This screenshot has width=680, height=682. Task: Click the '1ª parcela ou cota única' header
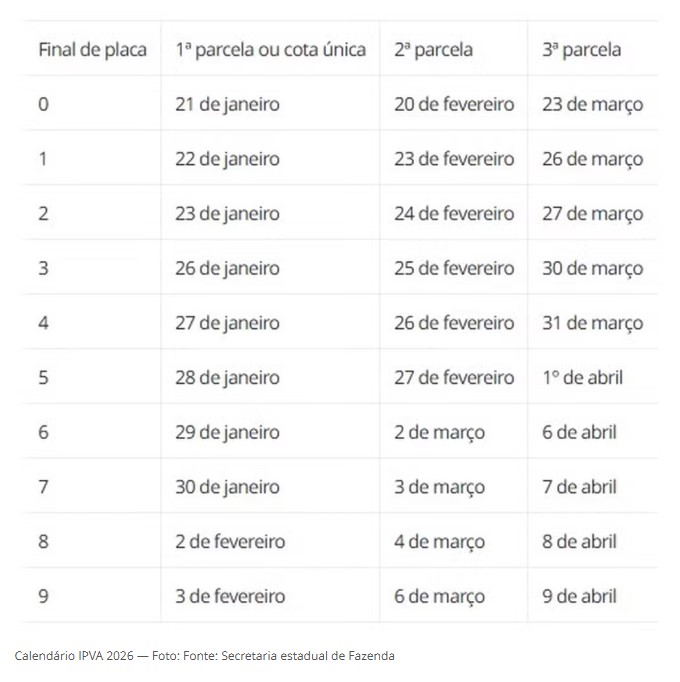pyautogui.click(x=270, y=49)
